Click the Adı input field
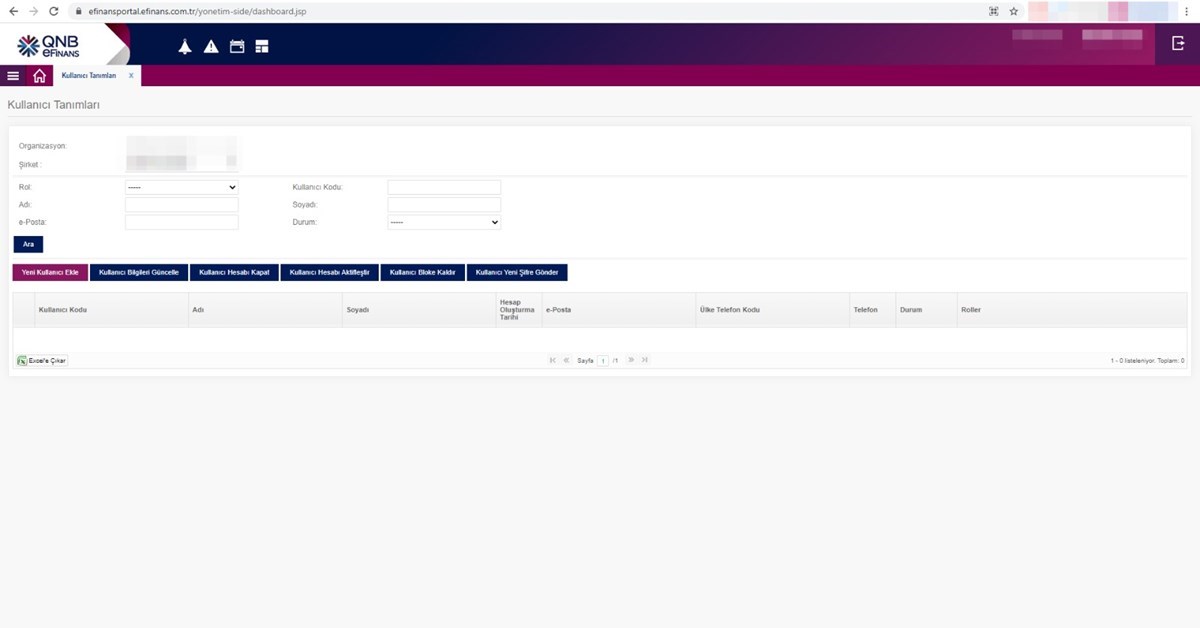The width and height of the screenshot is (1200, 628). [182, 204]
